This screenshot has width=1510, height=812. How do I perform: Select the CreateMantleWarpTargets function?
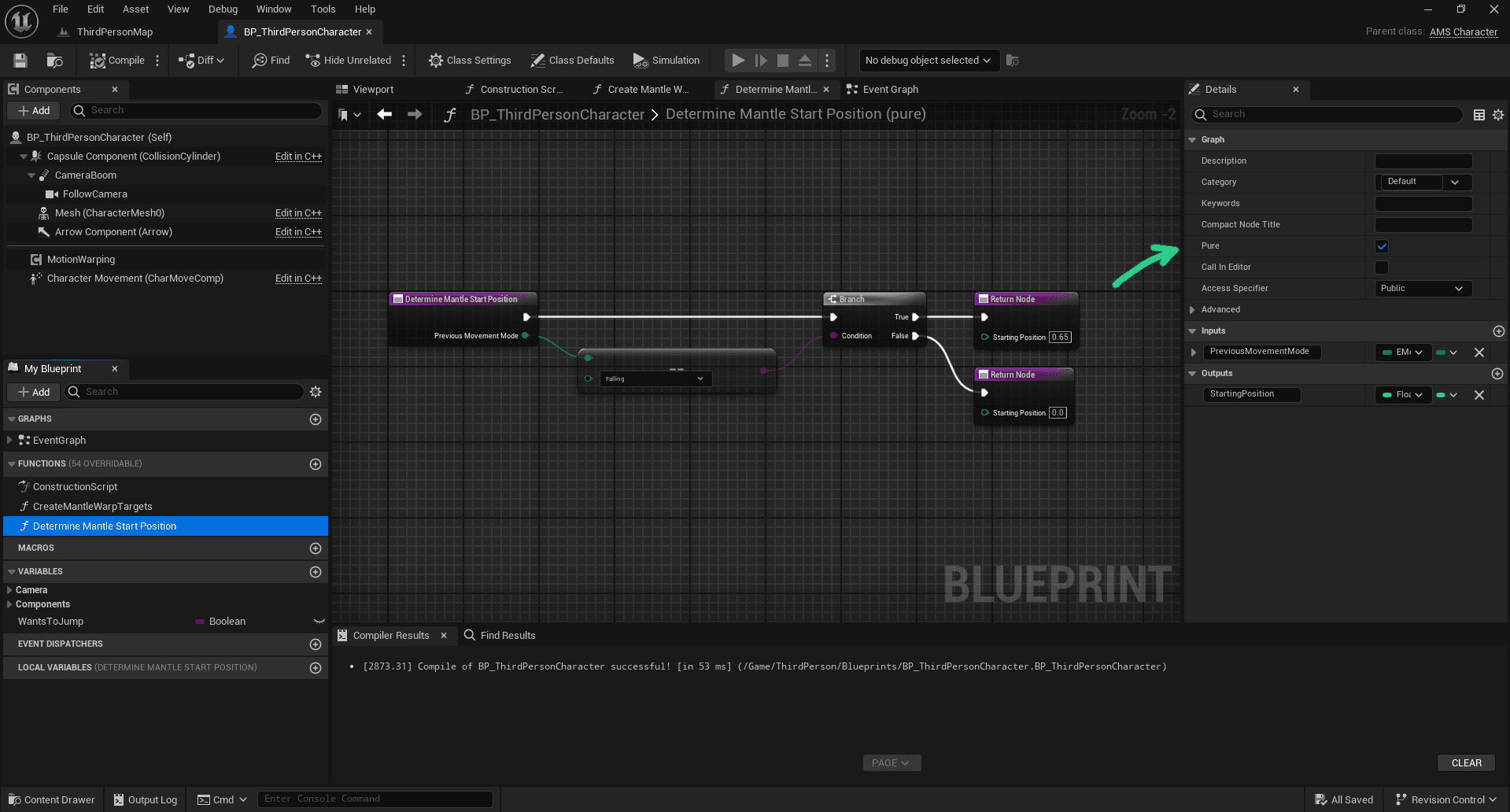point(93,507)
